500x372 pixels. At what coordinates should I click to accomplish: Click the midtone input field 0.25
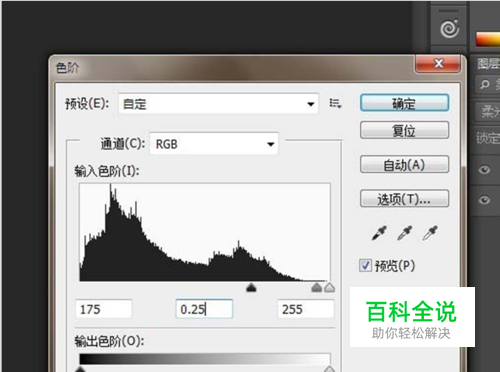point(204,309)
